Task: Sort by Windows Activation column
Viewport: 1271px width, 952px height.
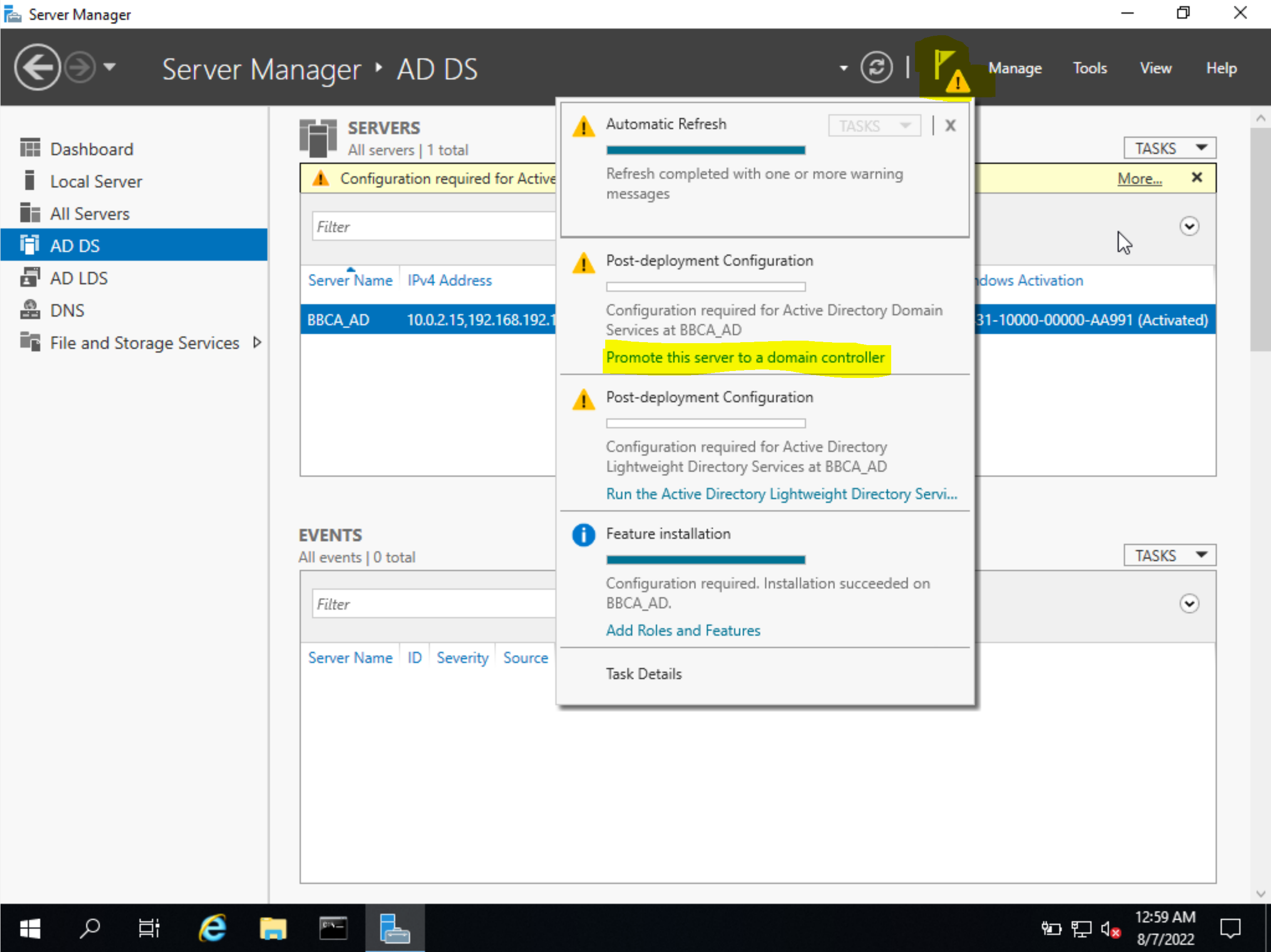Action: (1029, 281)
